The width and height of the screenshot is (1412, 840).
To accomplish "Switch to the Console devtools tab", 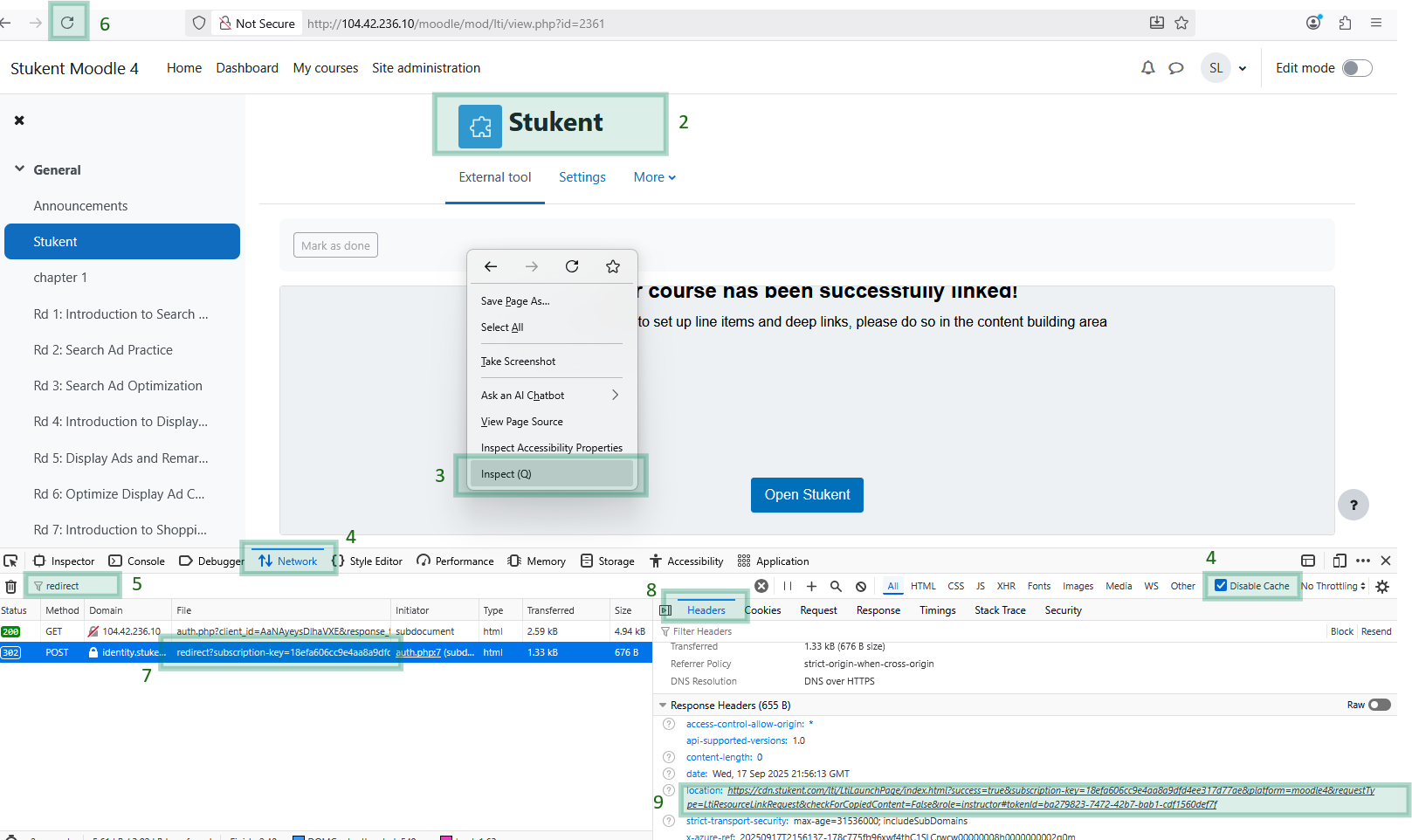I will click(x=136, y=561).
